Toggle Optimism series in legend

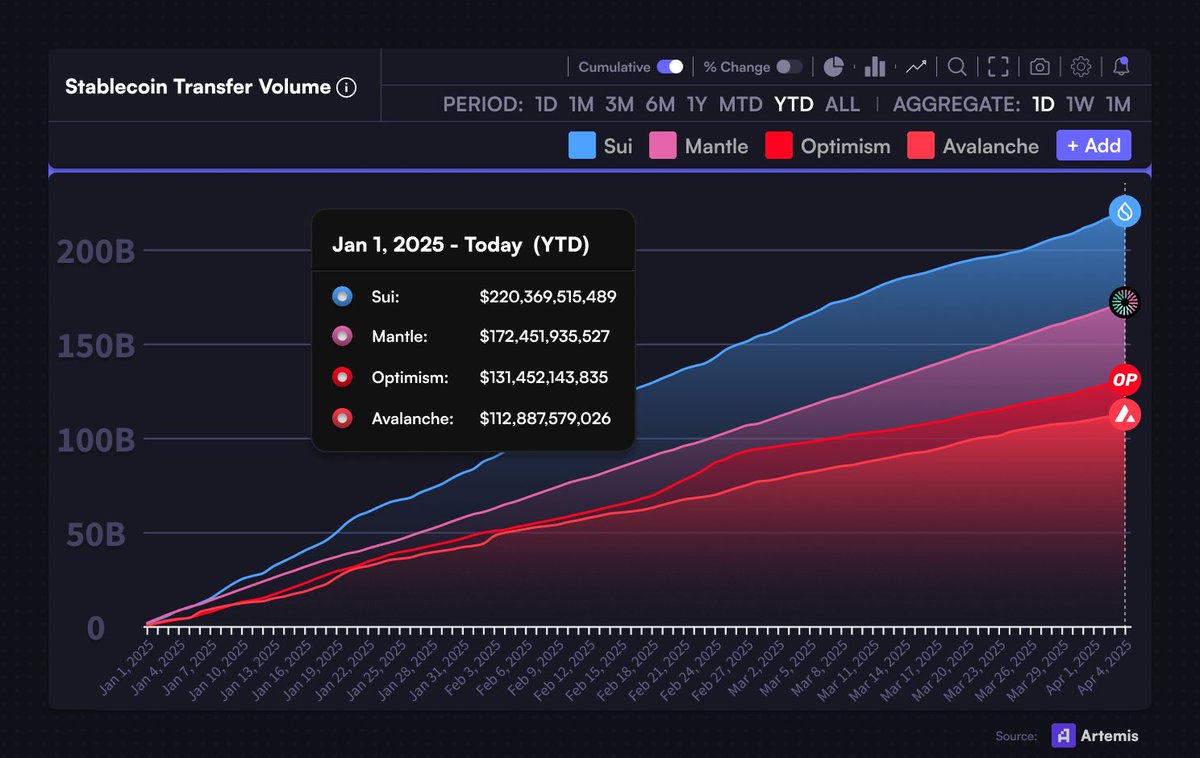point(827,146)
